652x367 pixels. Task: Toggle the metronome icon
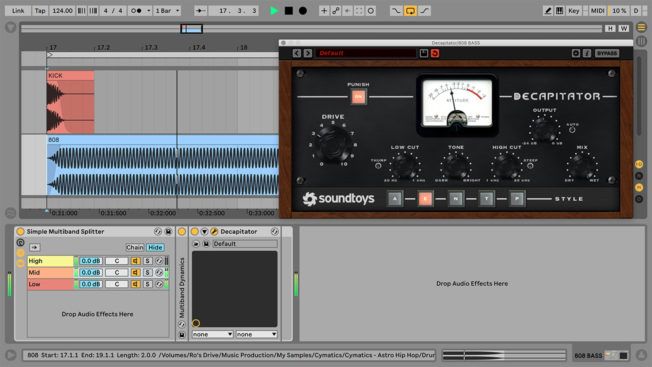(136, 11)
